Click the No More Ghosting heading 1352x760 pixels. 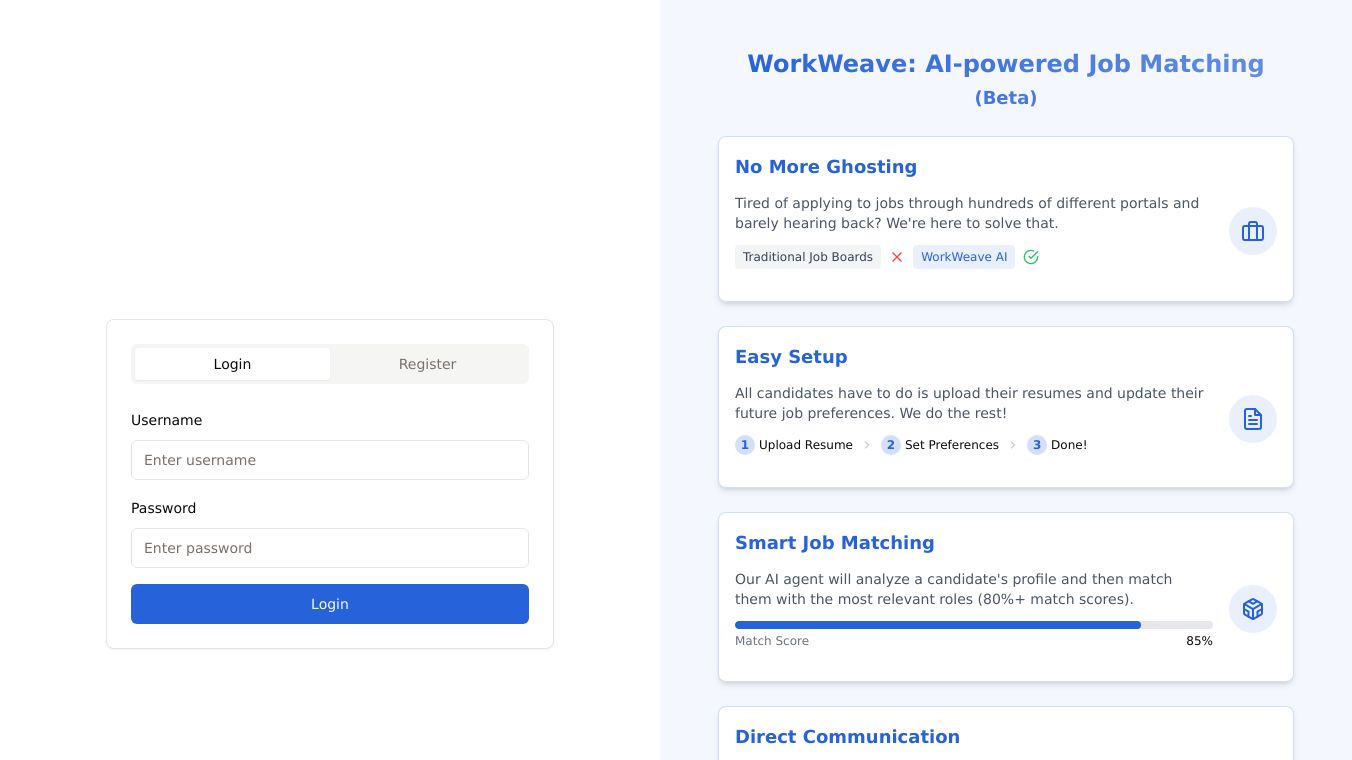click(826, 167)
